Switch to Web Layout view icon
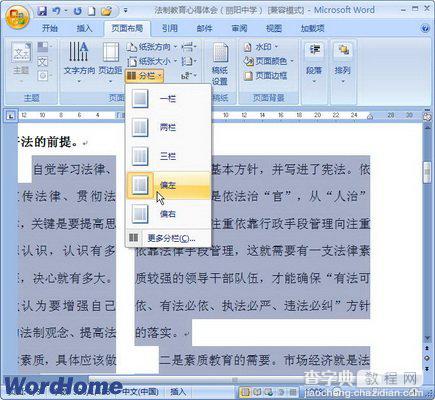The width and height of the screenshot is (435, 400). coord(269,392)
